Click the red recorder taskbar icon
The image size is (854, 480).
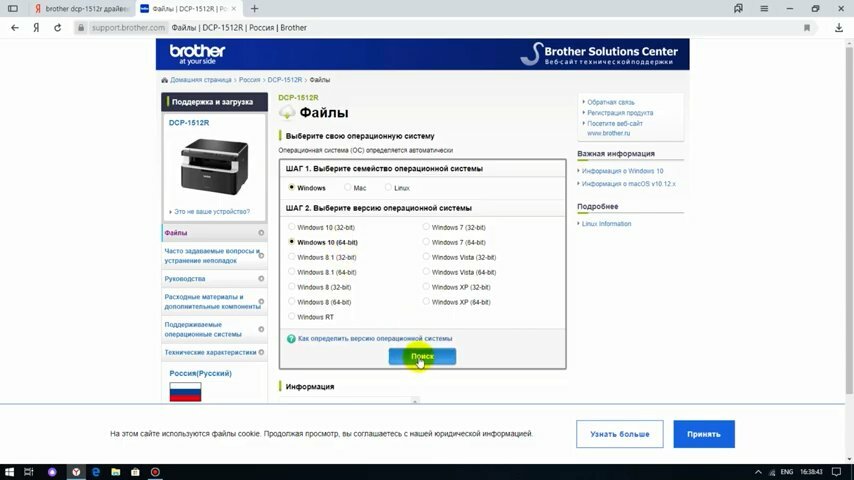(x=155, y=472)
